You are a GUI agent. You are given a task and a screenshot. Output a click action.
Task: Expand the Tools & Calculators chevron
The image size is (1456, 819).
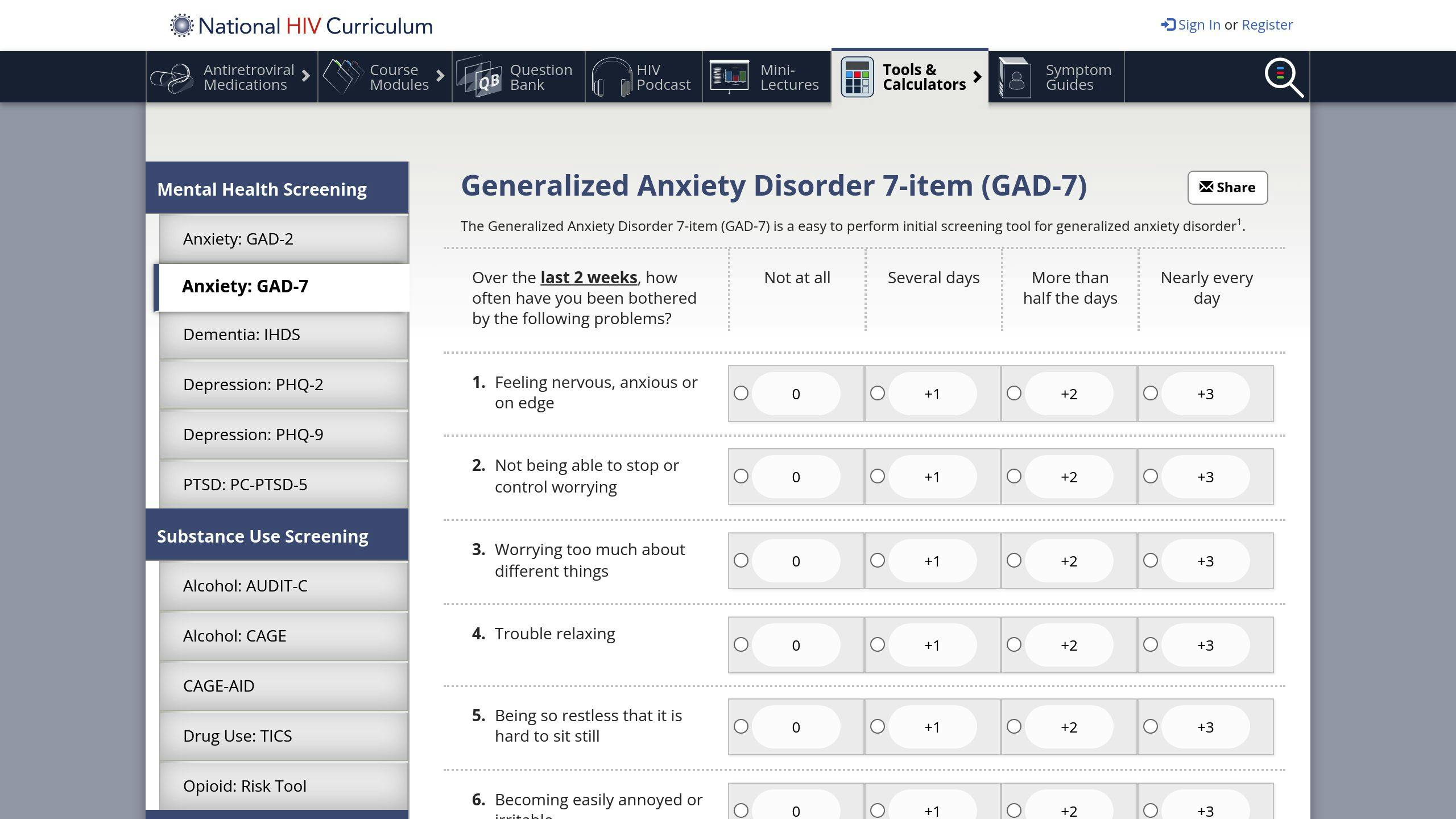(977, 77)
